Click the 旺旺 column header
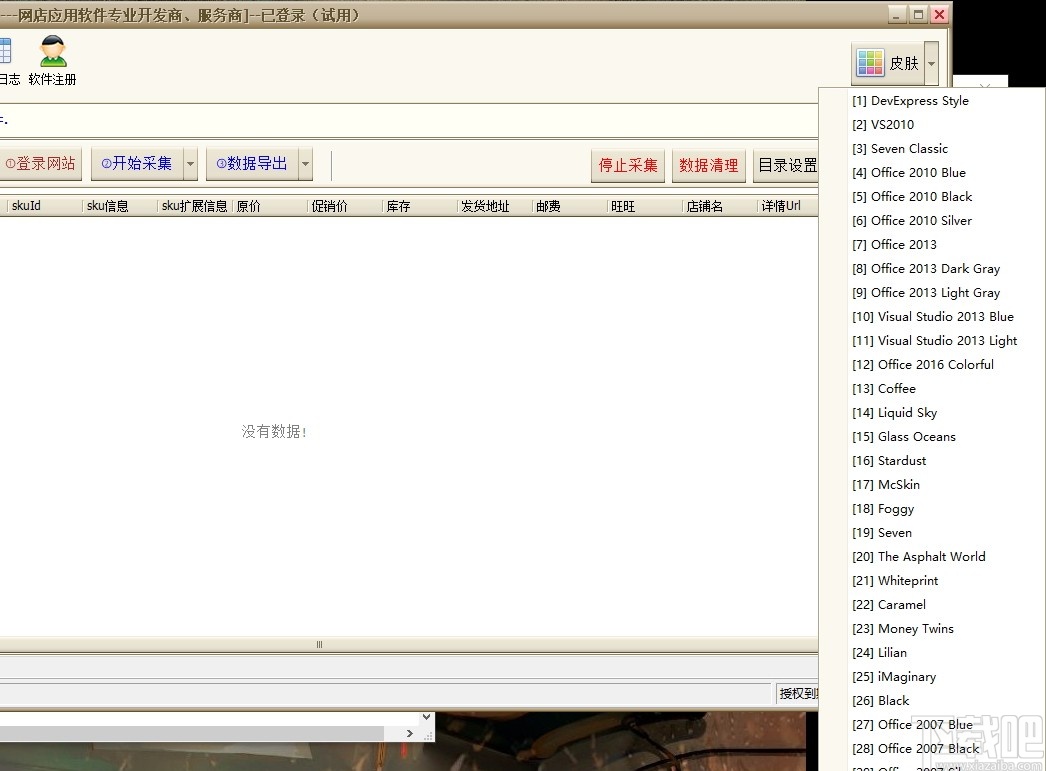 [644, 206]
